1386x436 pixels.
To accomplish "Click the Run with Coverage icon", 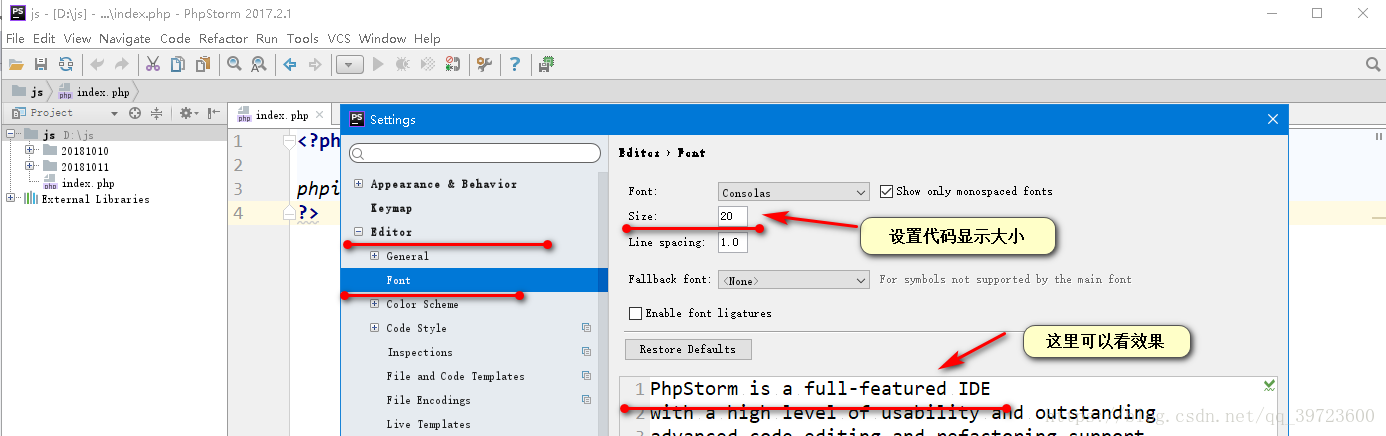I will coord(428,64).
